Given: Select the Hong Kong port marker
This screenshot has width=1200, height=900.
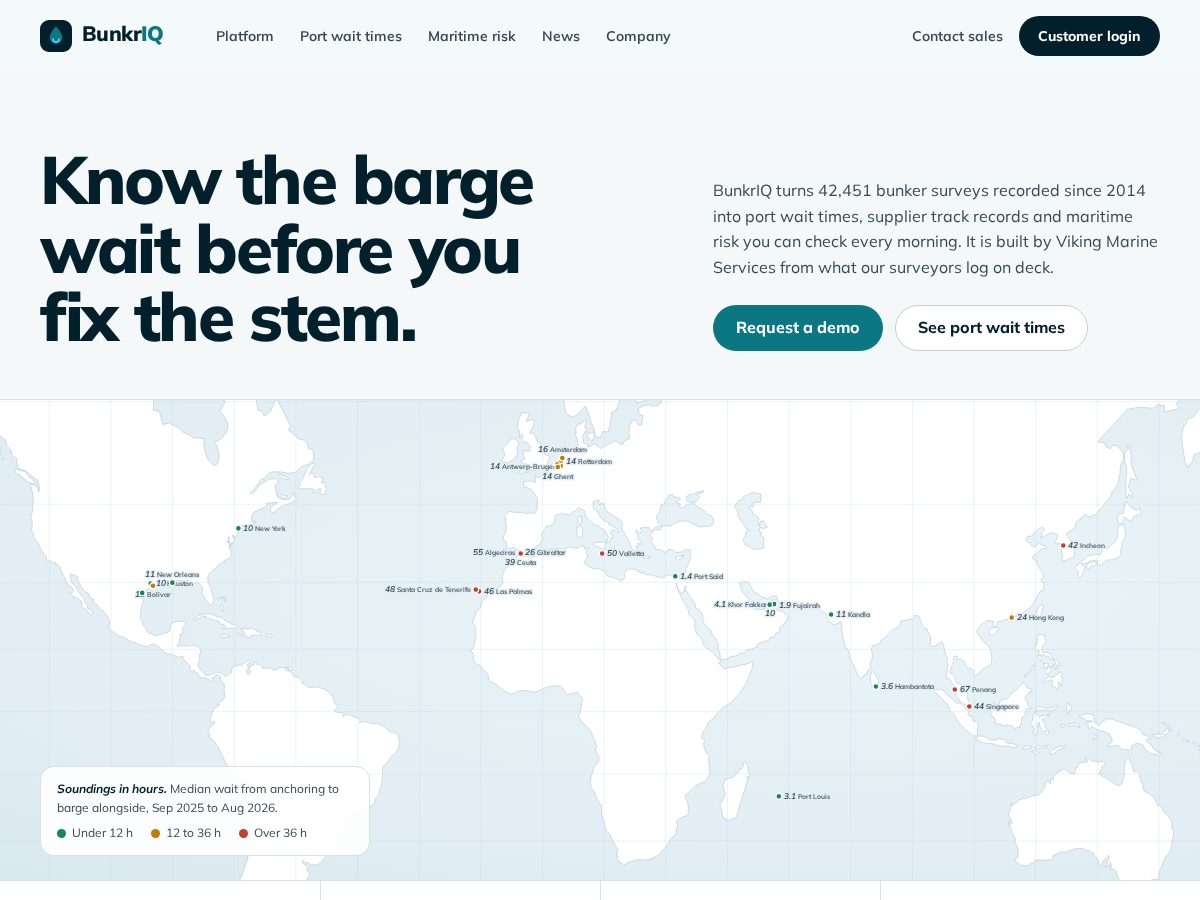Looking at the screenshot, I should [x=1011, y=618].
